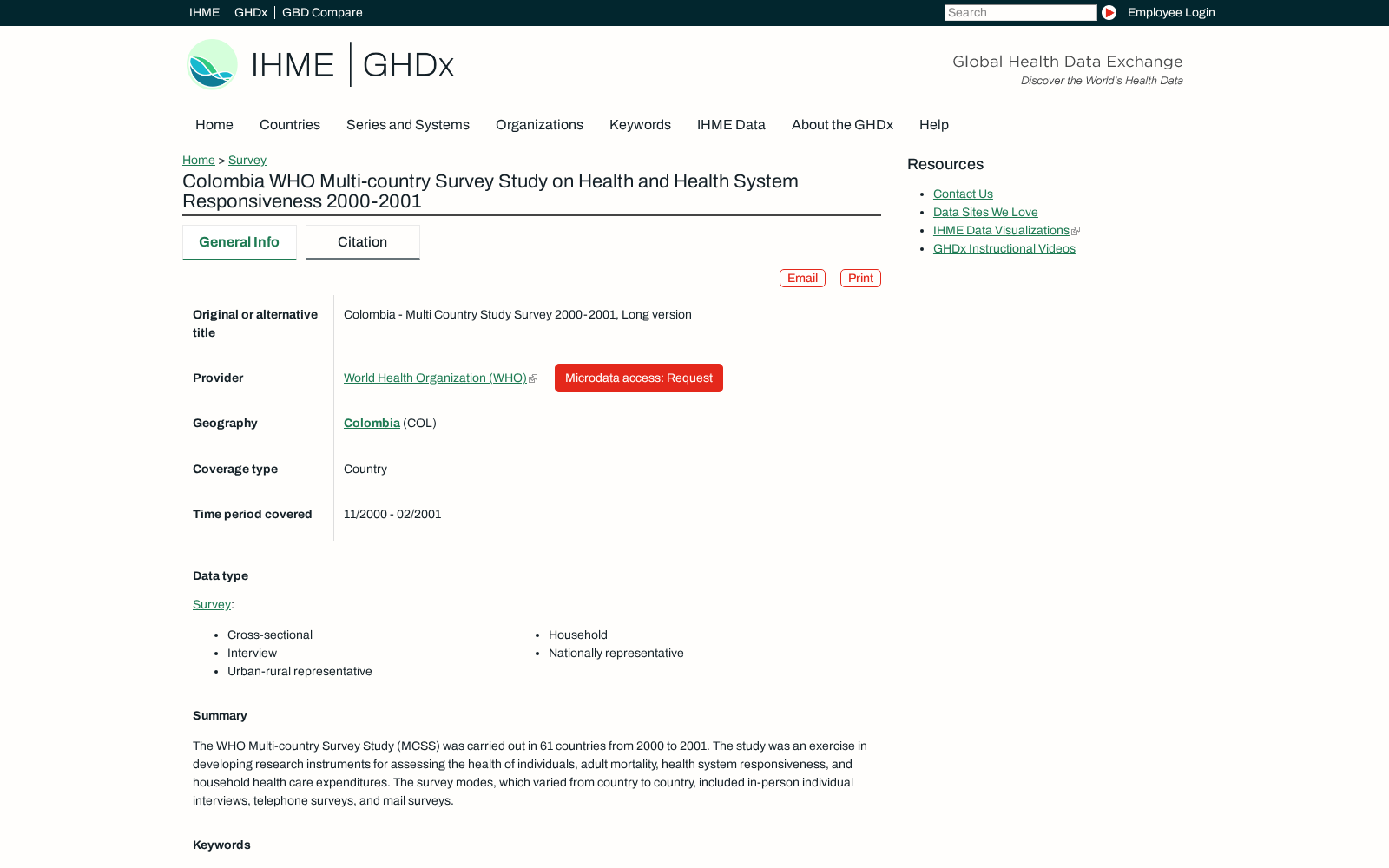Select the time period '11/2000 - 02/2001'

click(392, 515)
